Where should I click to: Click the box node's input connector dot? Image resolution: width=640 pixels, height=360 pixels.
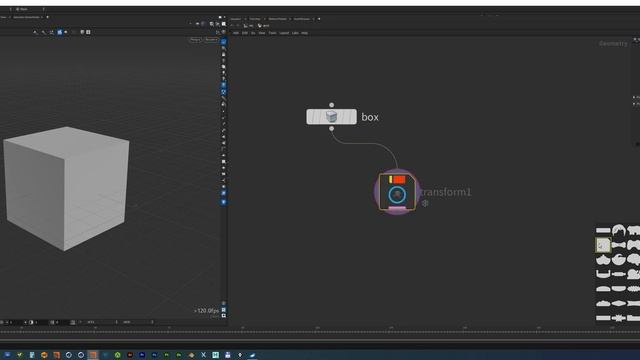click(x=331, y=105)
